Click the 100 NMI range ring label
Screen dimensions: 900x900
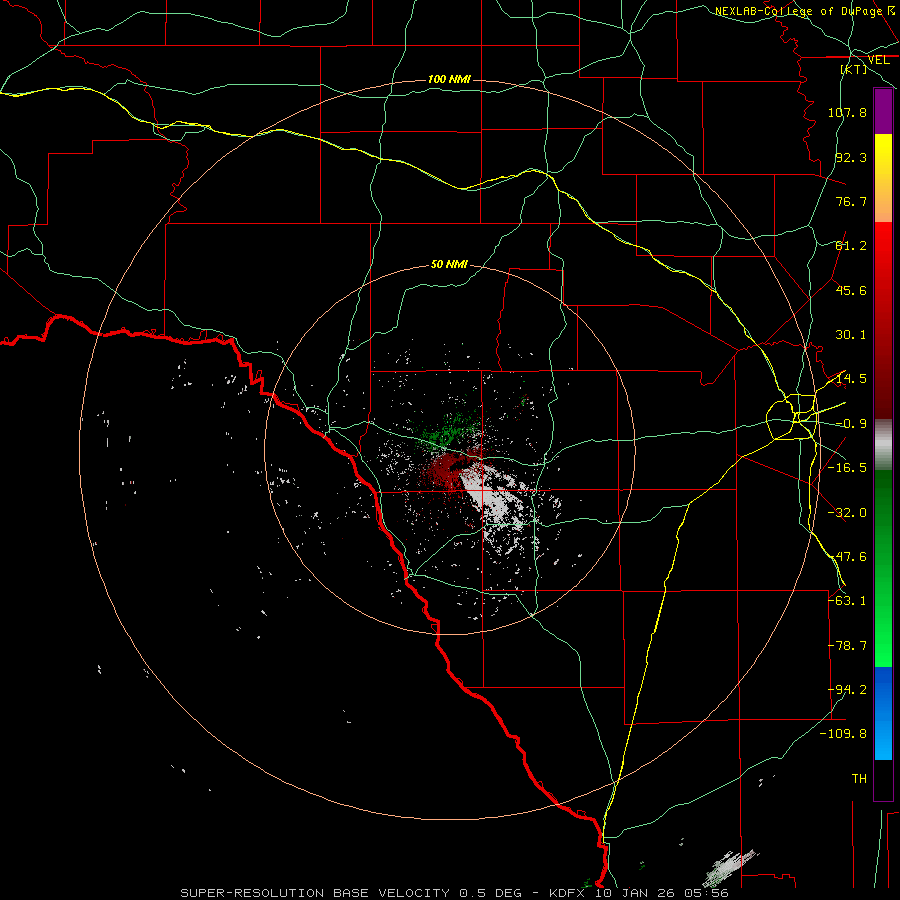449,79
